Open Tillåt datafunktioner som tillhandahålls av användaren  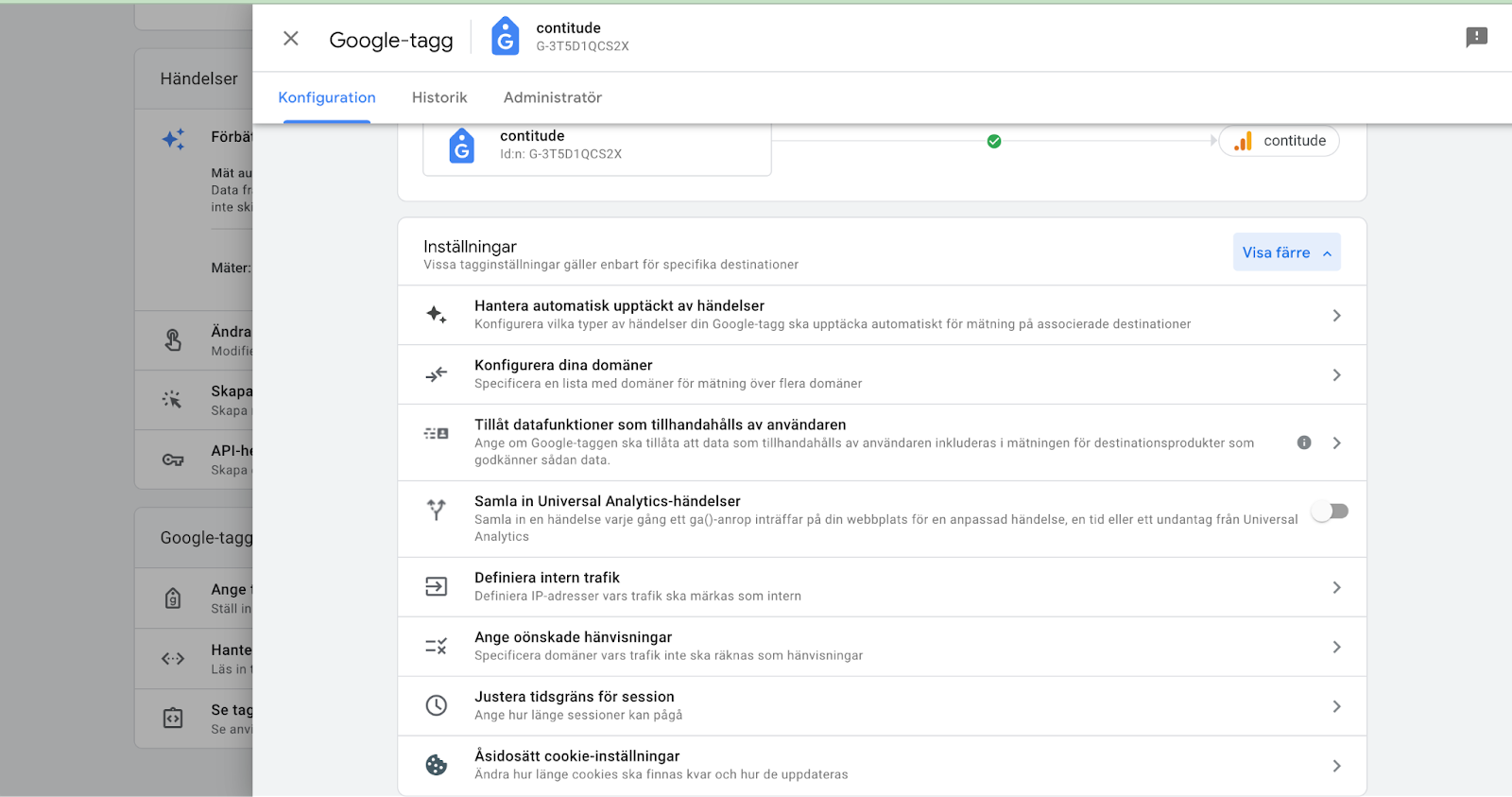pos(883,442)
